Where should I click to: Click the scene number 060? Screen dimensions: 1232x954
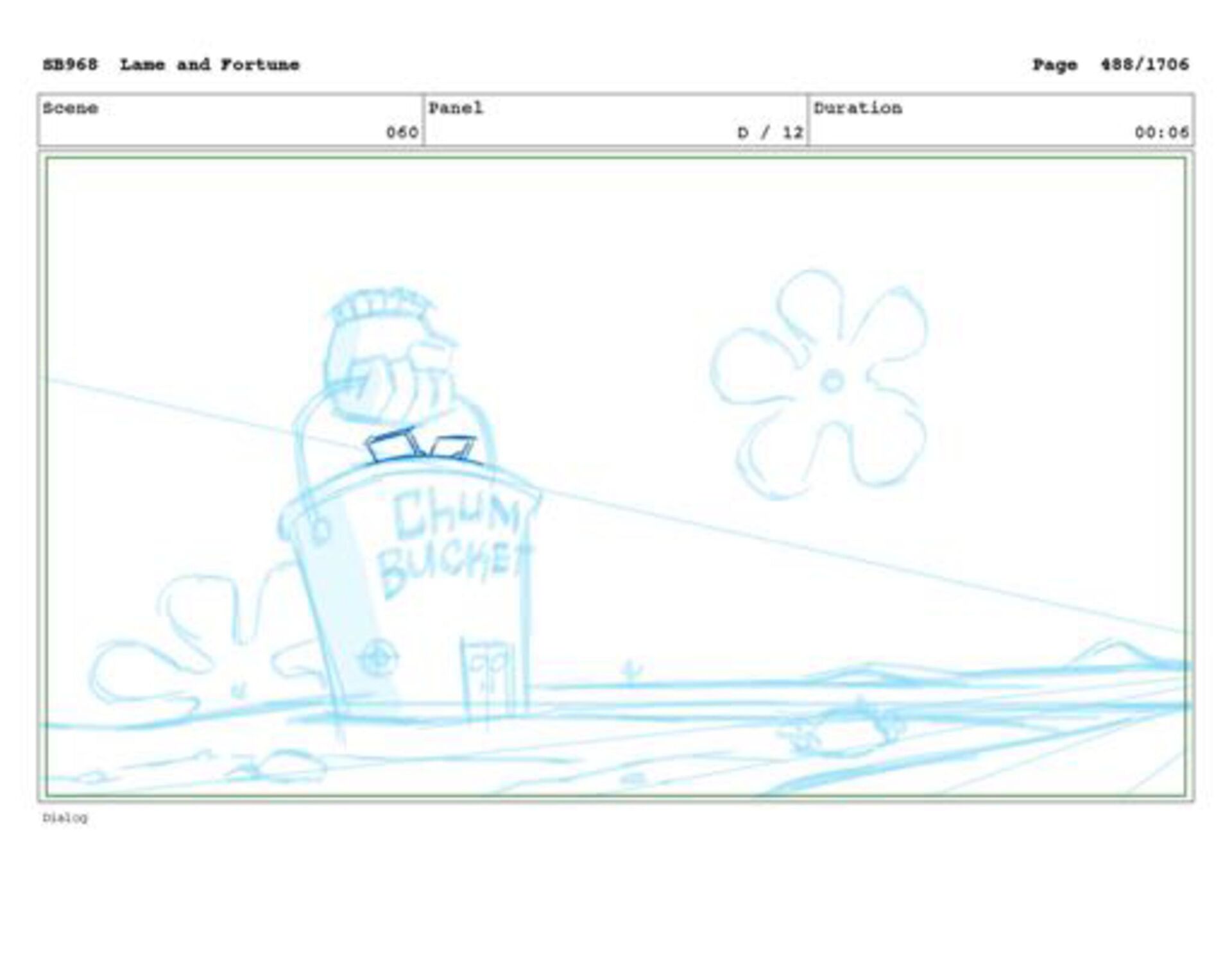[402, 132]
